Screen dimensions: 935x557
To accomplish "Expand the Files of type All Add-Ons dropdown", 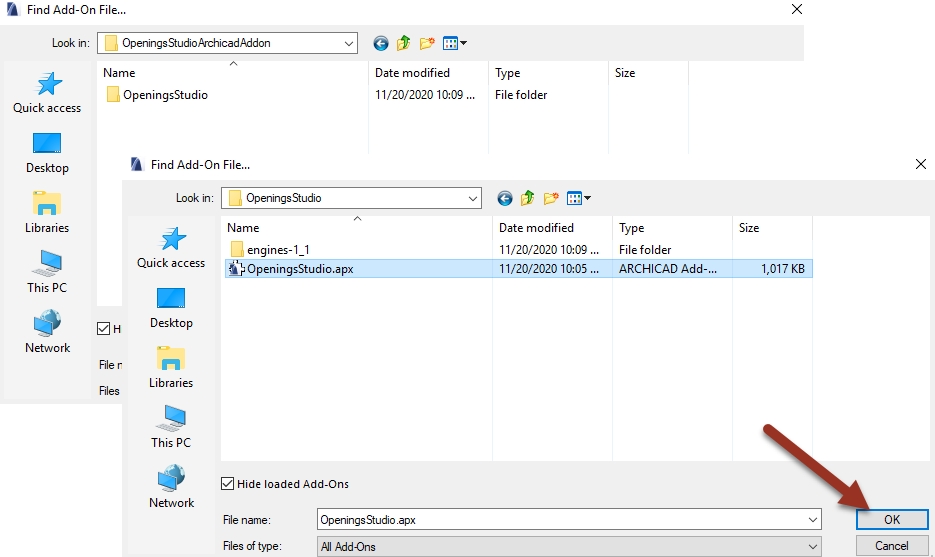I will 813,546.
